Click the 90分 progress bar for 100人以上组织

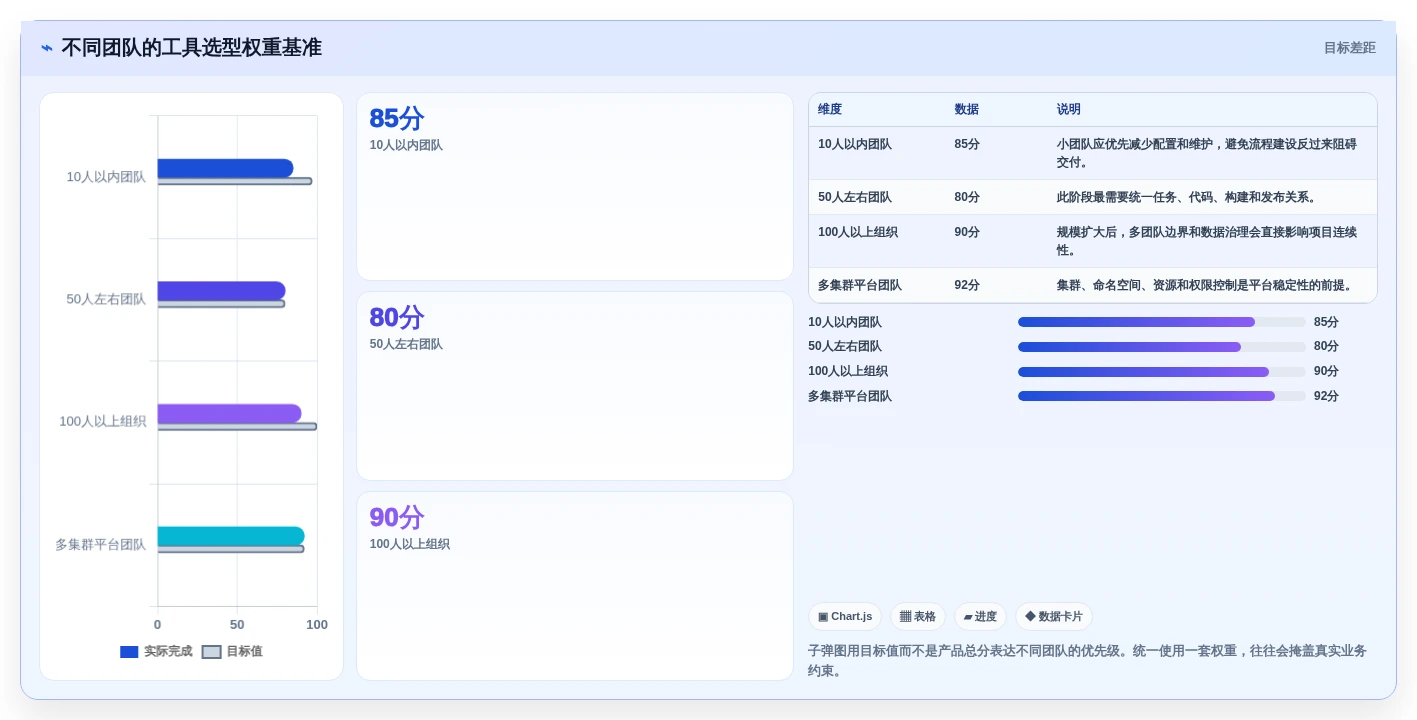click(x=1162, y=372)
